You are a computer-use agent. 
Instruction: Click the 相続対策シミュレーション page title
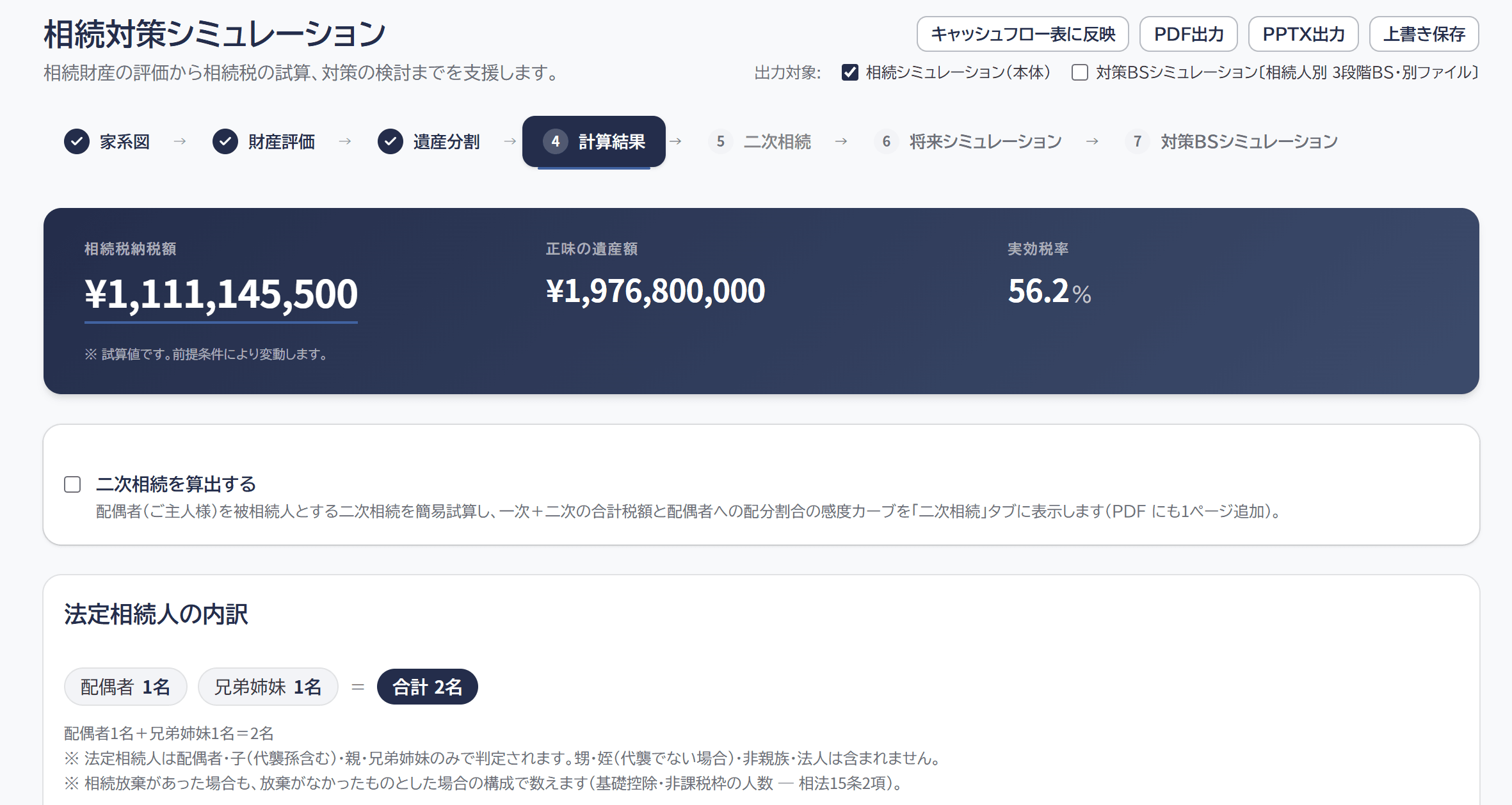(x=215, y=35)
